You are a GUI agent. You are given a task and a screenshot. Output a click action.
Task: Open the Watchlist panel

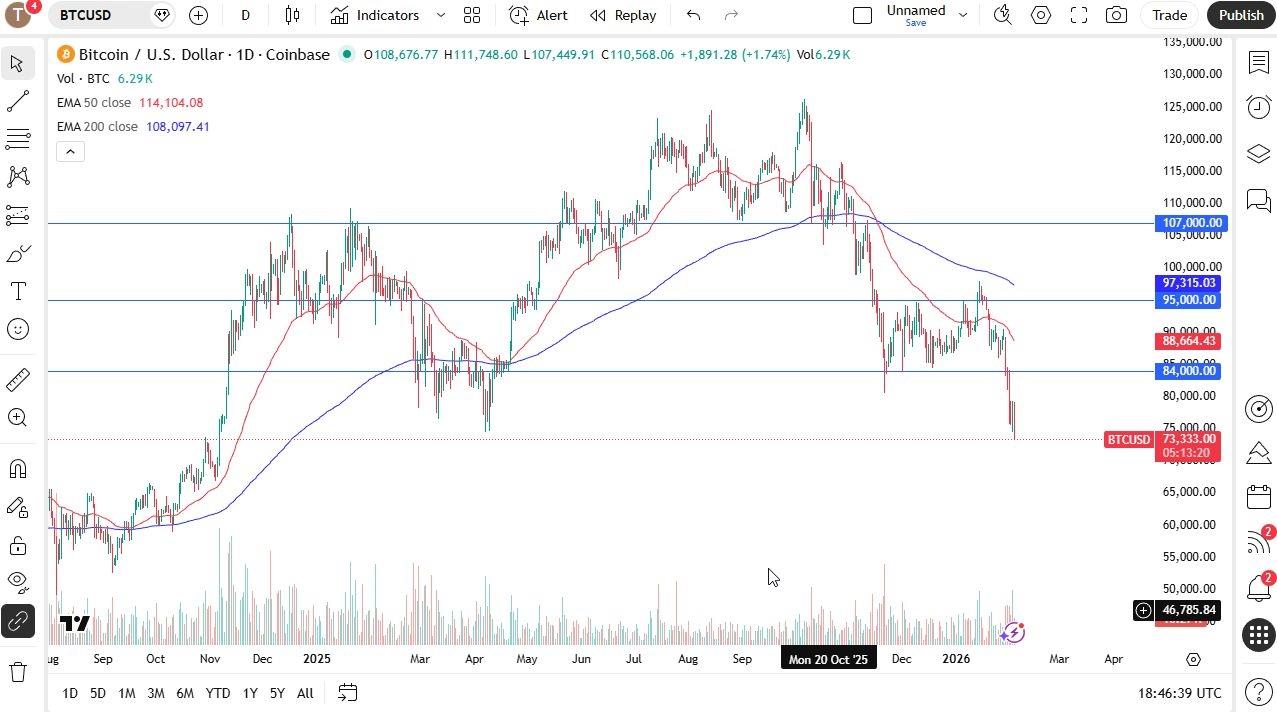point(1259,63)
